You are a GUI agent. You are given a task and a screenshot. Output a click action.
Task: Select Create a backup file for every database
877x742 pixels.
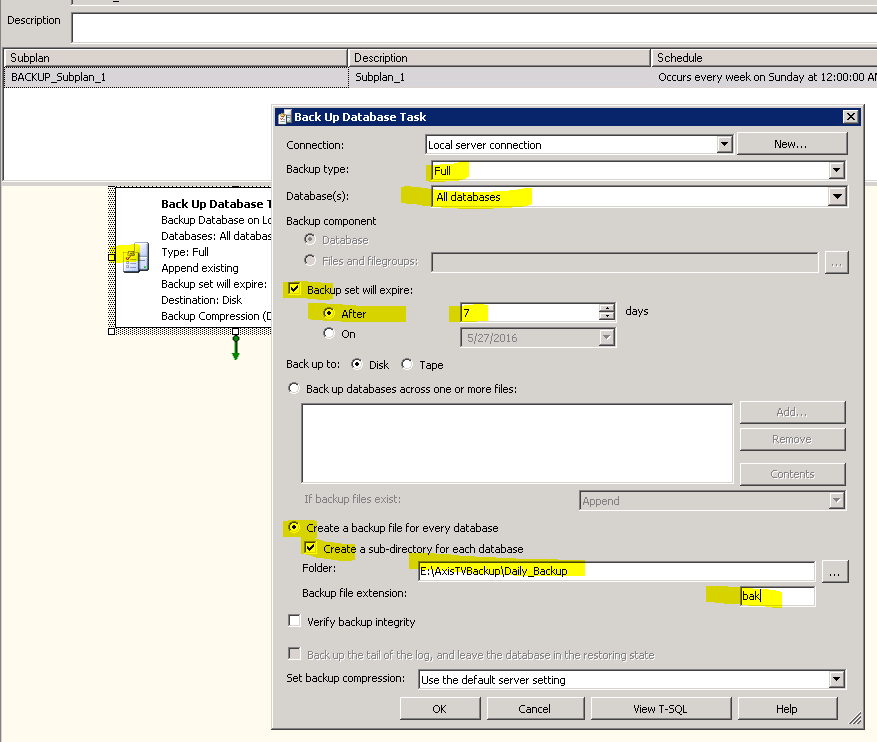[x=294, y=527]
